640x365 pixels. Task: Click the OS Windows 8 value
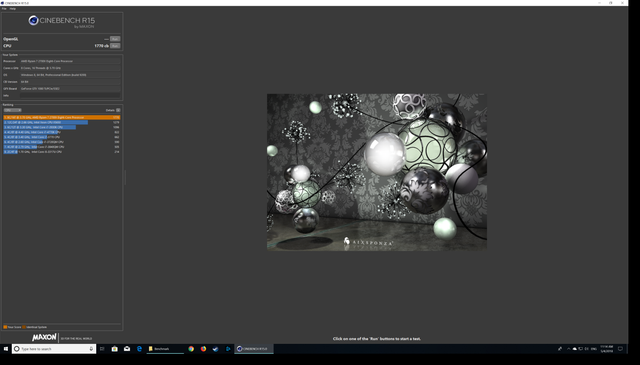point(70,75)
